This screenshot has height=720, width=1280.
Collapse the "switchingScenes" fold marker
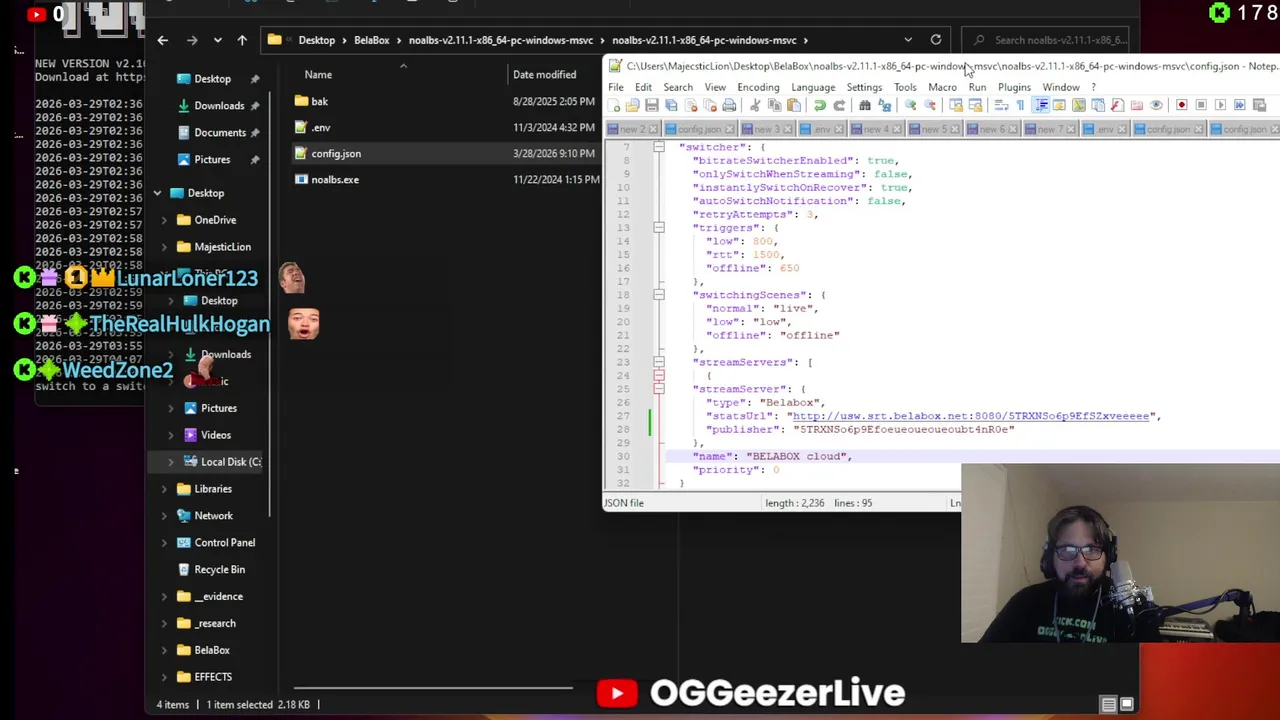[x=658, y=295]
